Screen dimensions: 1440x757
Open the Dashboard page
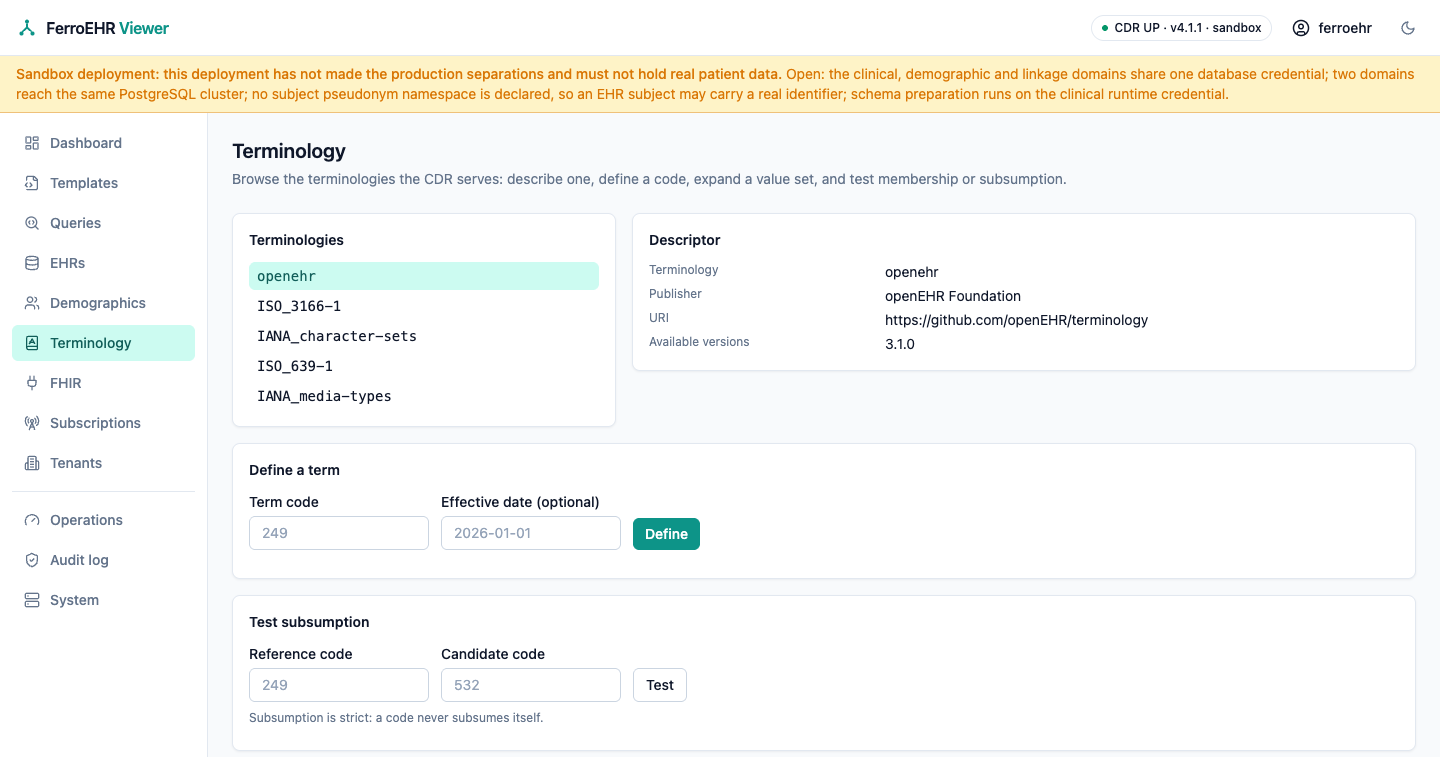pyautogui.click(x=103, y=143)
